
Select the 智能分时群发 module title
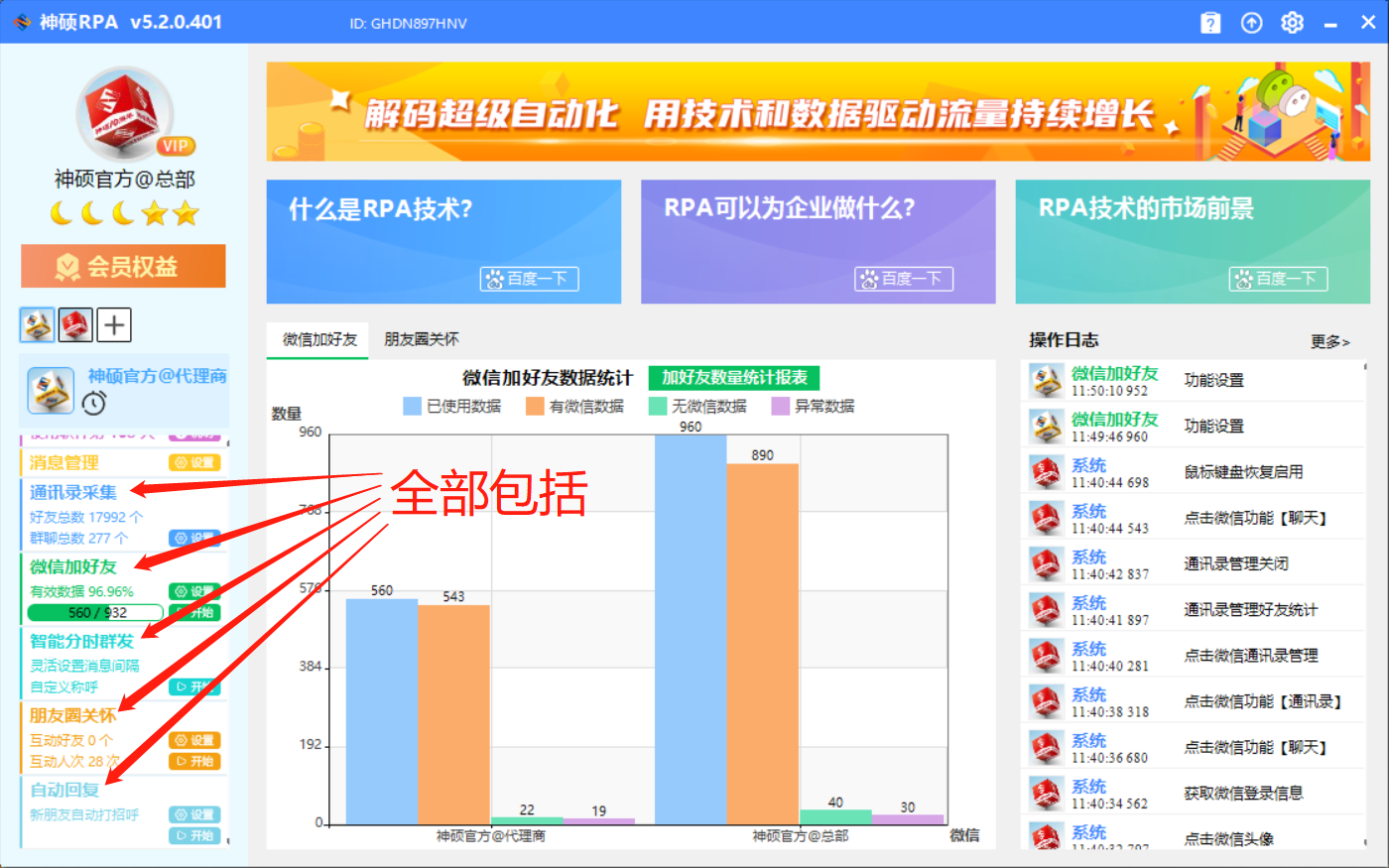tap(81, 641)
